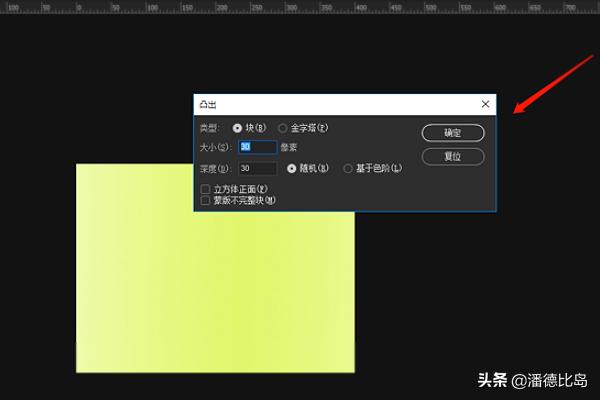Click the 像素 unit label
Screen dimensions: 600x400
click(289, 147)
